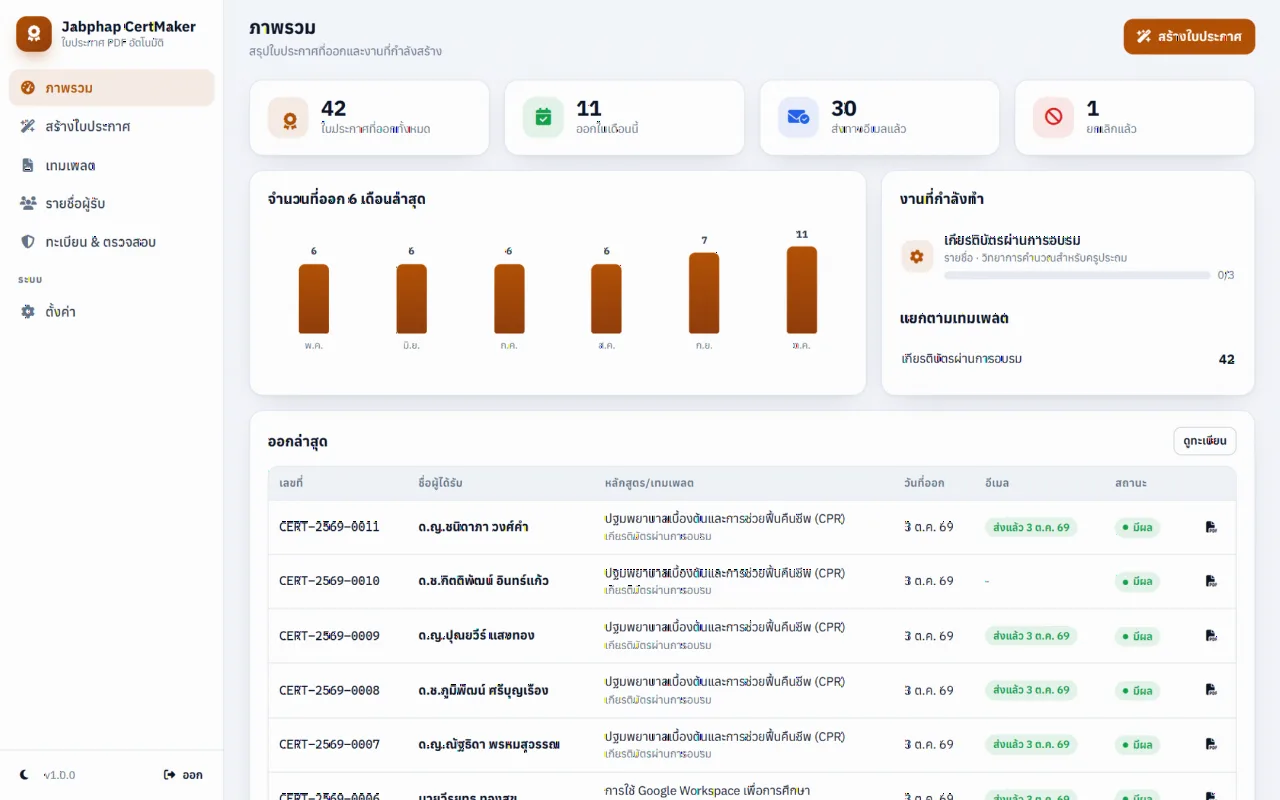Click the ภาพรวม sidebar gauge icon
1280x800 pixels.
[28, 88]
